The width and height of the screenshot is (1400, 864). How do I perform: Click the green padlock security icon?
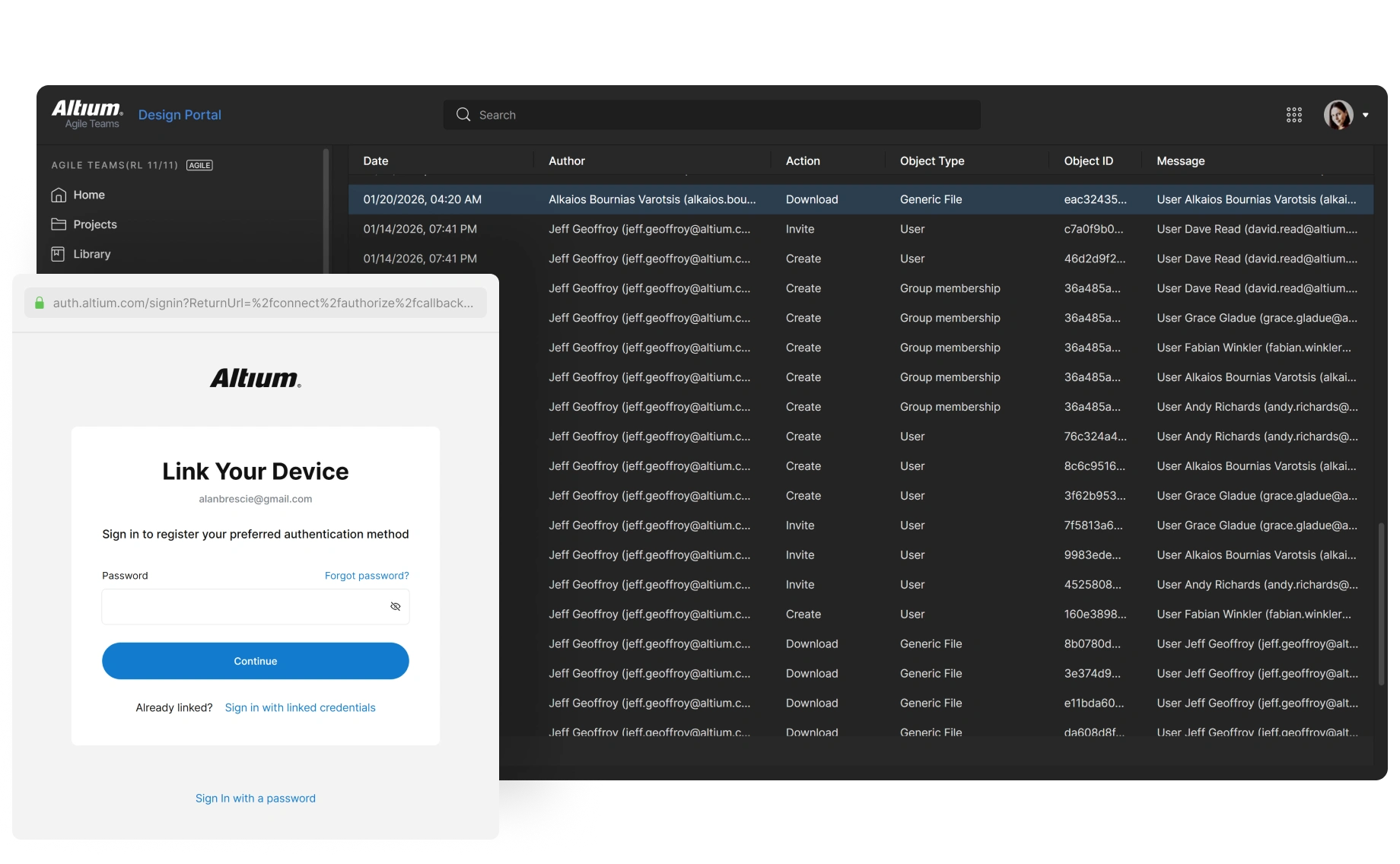(x=40, y=303)
